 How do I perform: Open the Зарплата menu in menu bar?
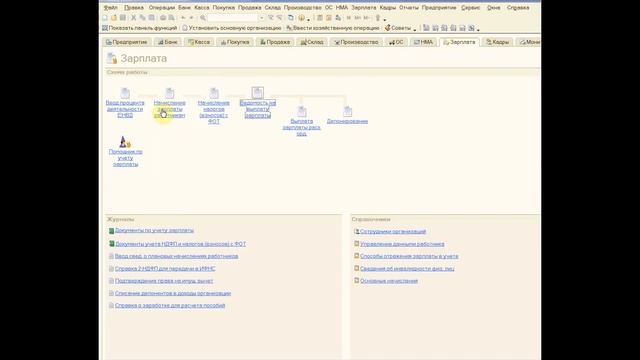[x=364, y=7]
